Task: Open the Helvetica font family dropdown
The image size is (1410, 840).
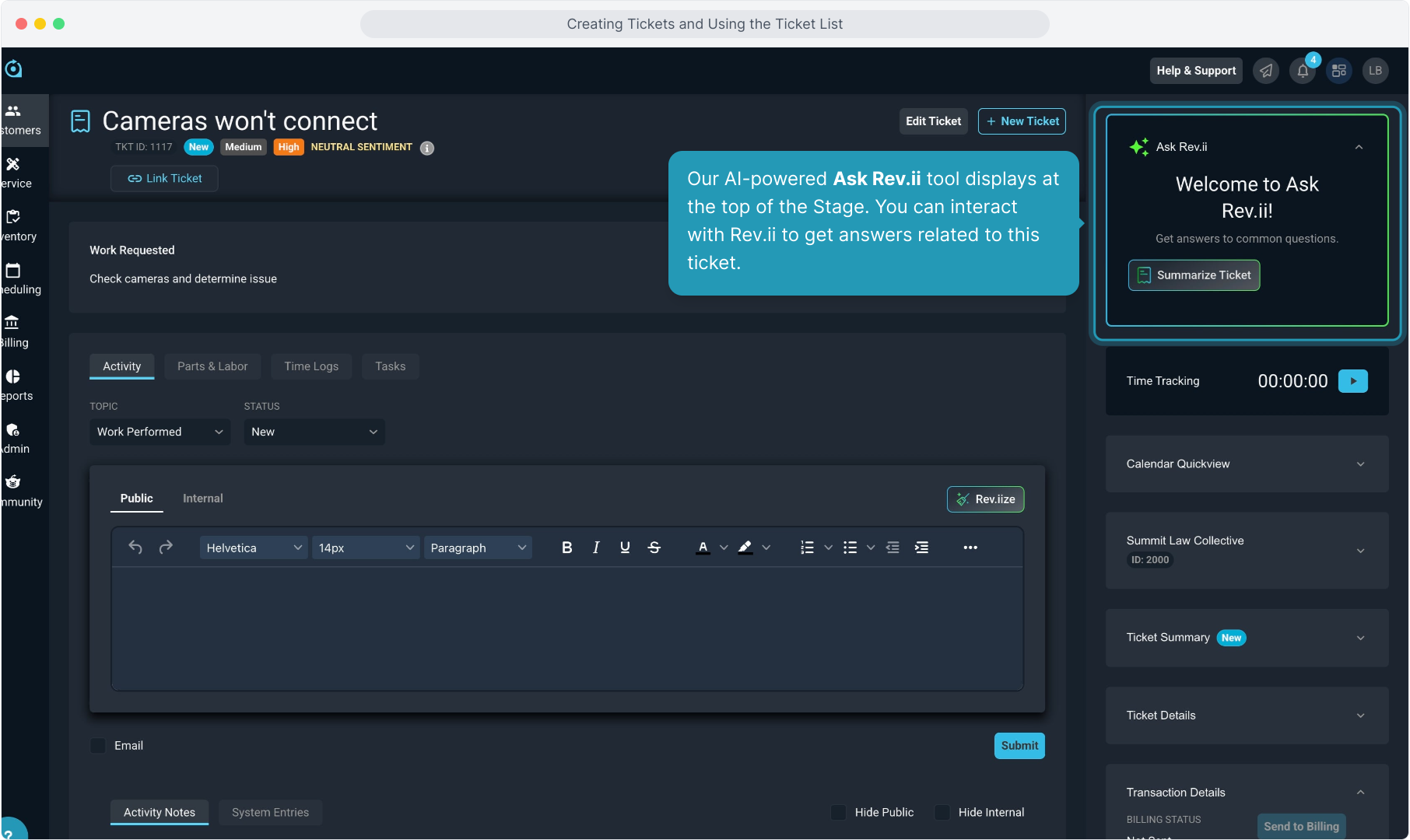Action: click(254, 548)
